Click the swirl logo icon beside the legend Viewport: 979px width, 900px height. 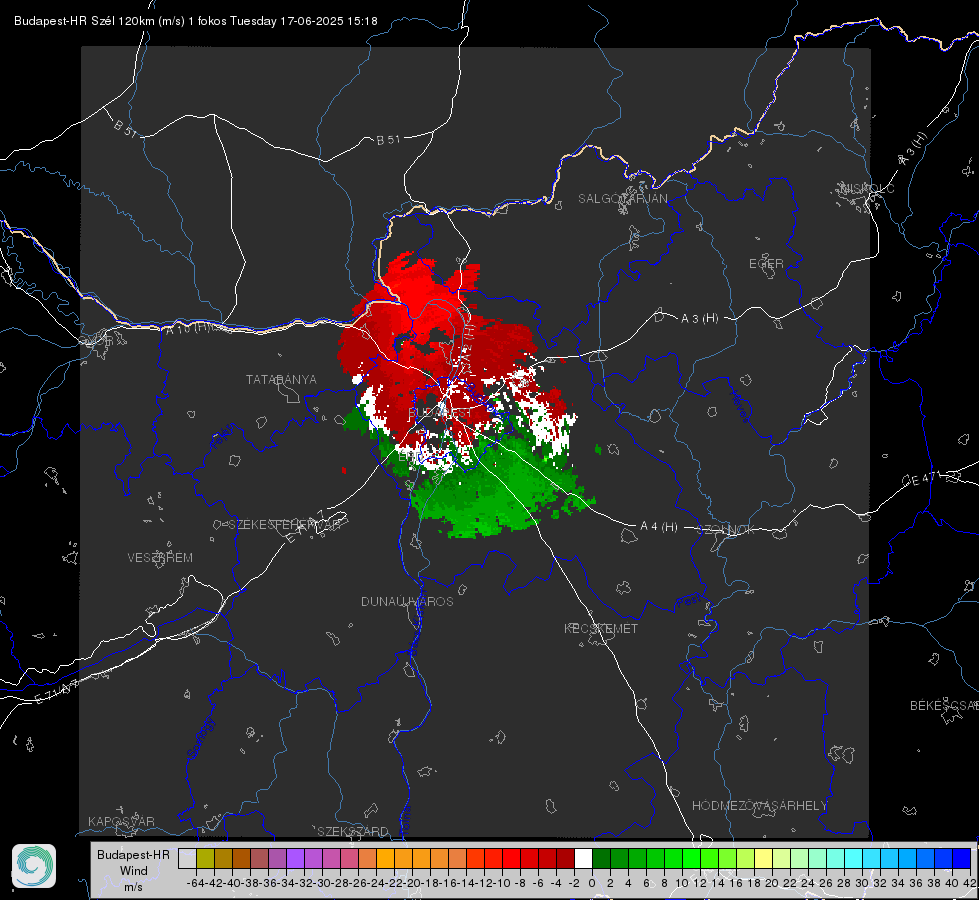(34, 866)
